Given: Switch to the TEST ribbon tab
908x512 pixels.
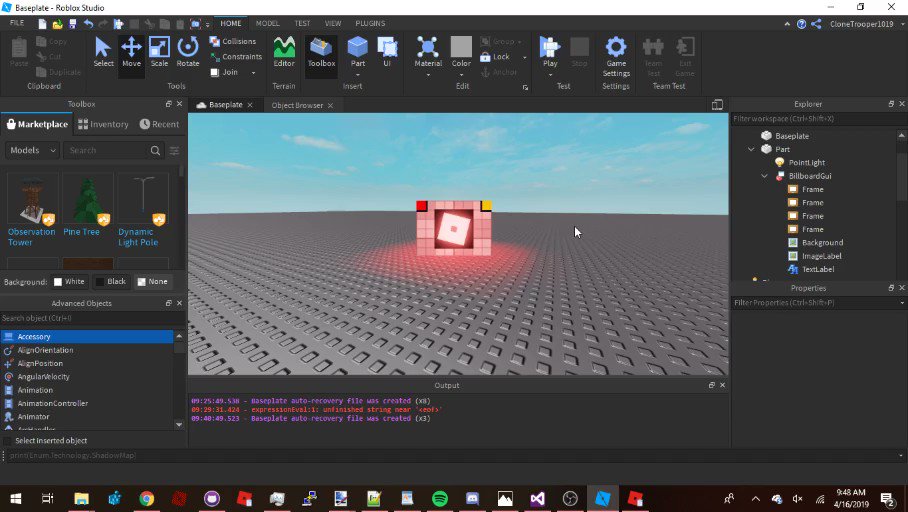Looking at the screenshot, I should coord(302,23).
